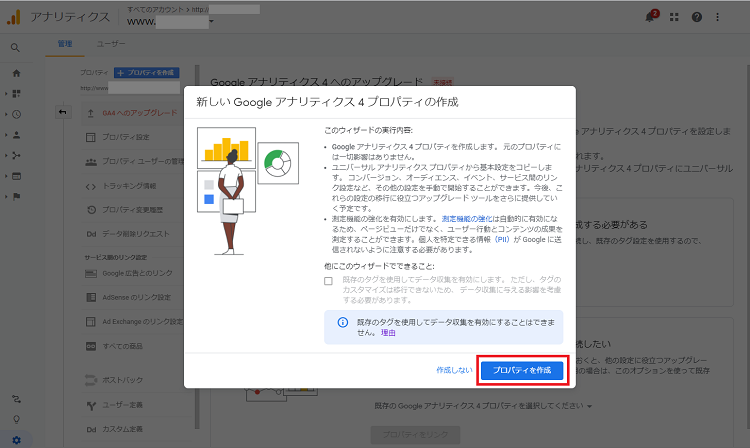Open the 理由 link in the notice
This screenshot has width=750, height=448.
click(x=388, y=333)
